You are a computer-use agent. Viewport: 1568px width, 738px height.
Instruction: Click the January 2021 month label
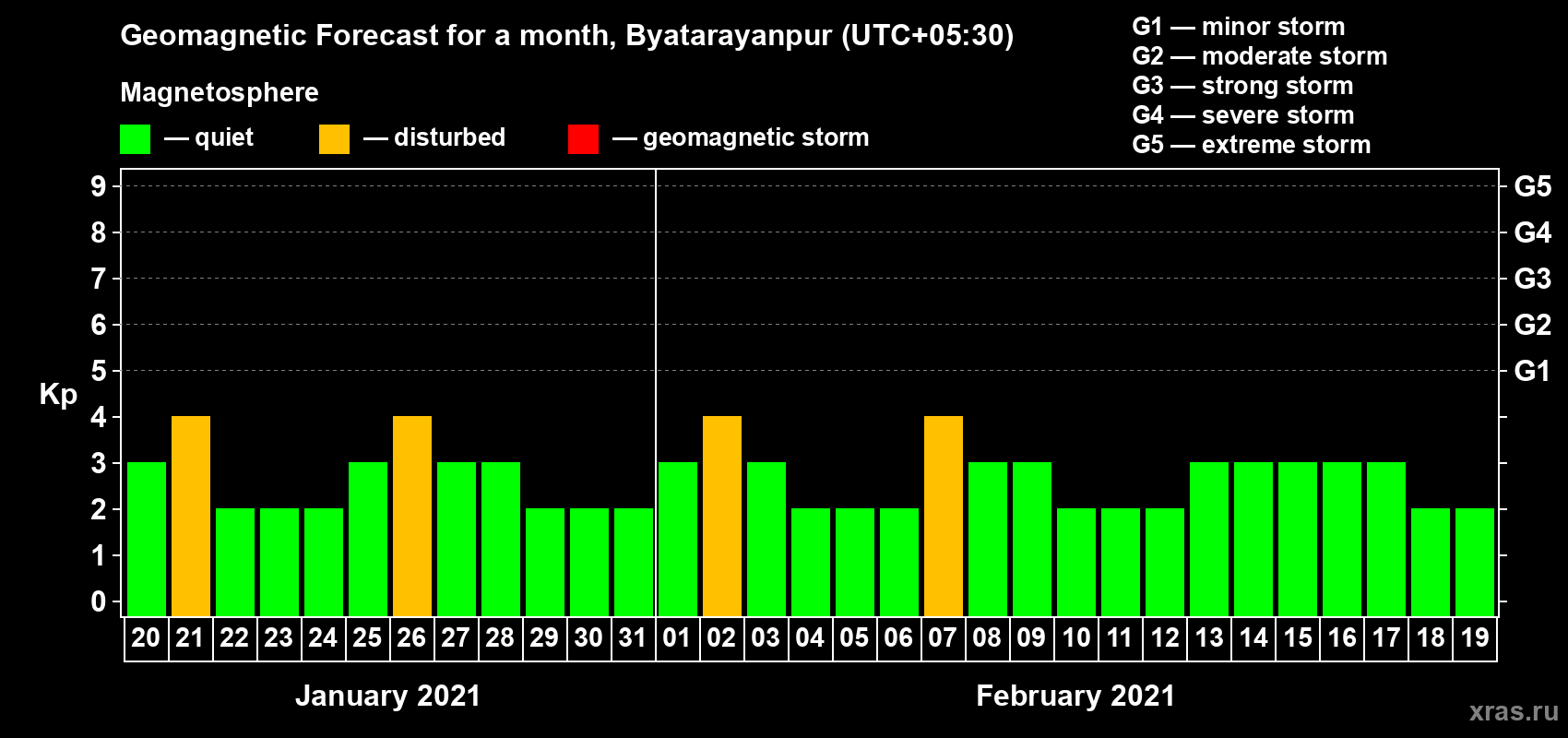[x=388, y=696]
